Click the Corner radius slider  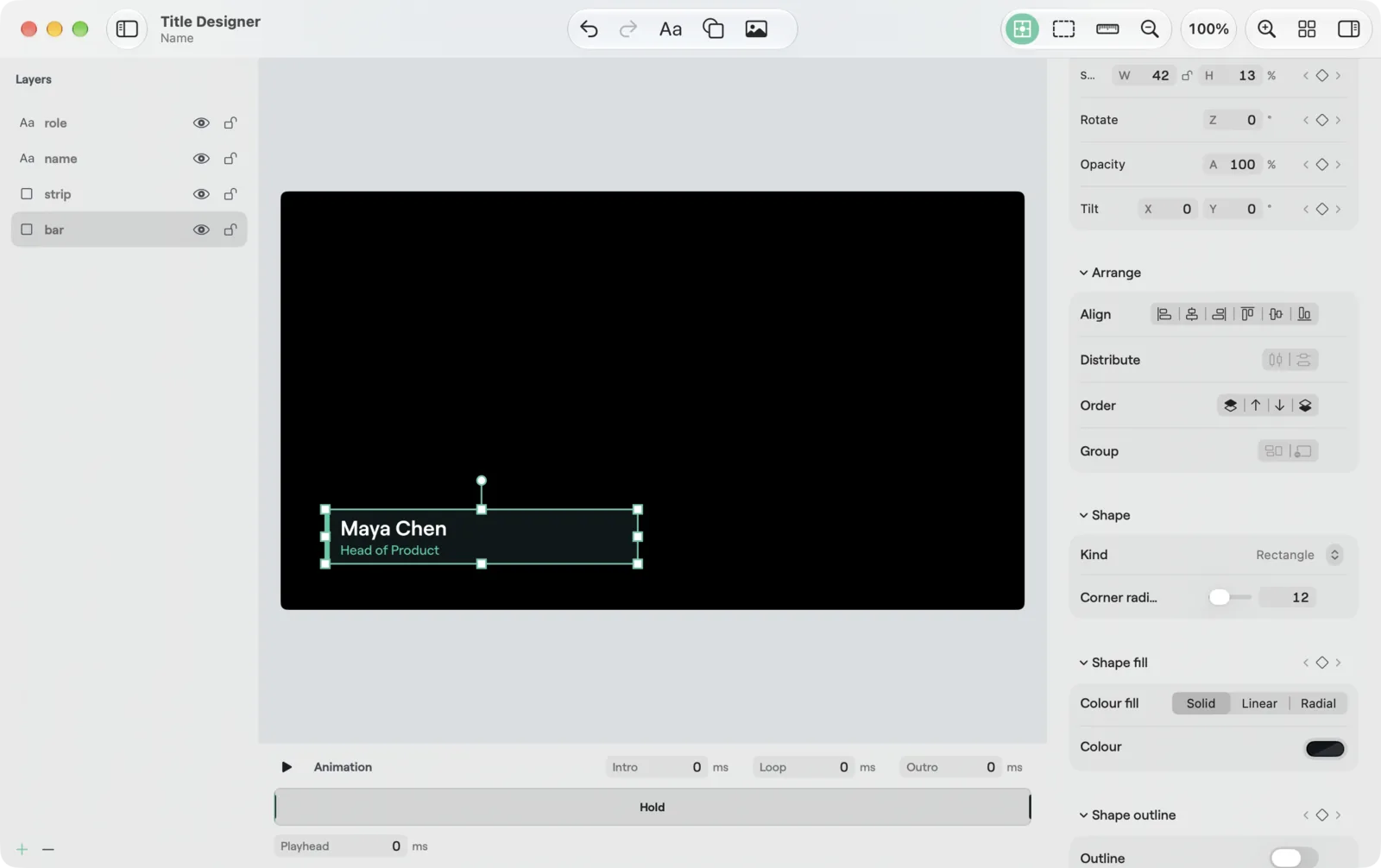1231,597
